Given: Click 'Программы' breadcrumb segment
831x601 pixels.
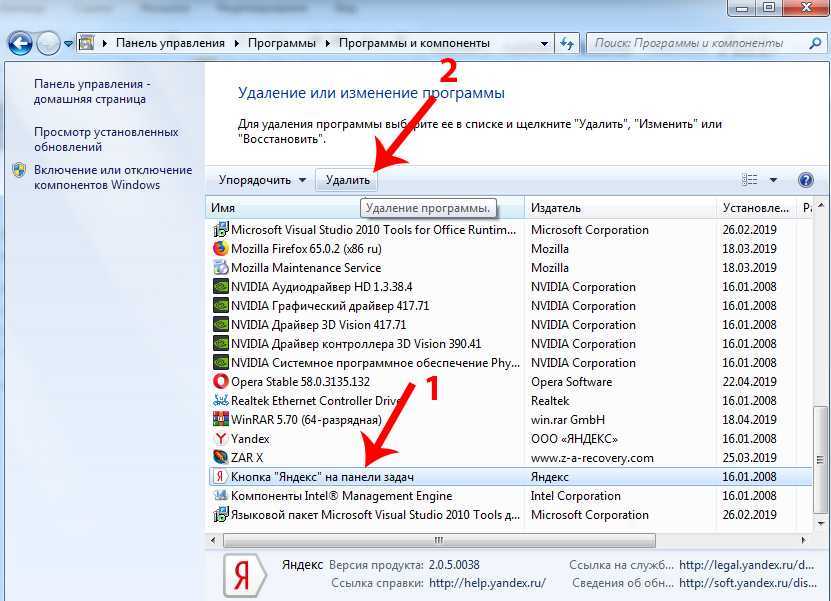Looking at the screenshot, I should tap(281, 43).
